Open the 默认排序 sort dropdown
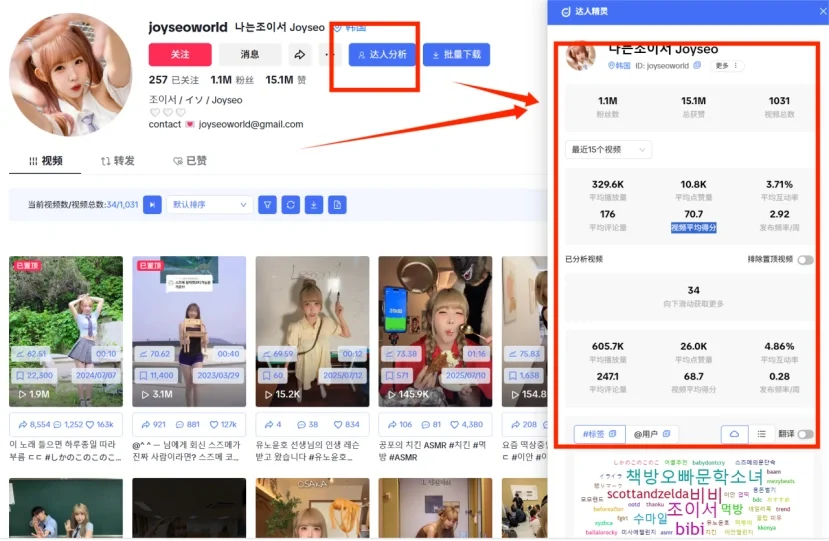This screenshot has height=541, width=829. pyautogui.click(x=209, y=205)
